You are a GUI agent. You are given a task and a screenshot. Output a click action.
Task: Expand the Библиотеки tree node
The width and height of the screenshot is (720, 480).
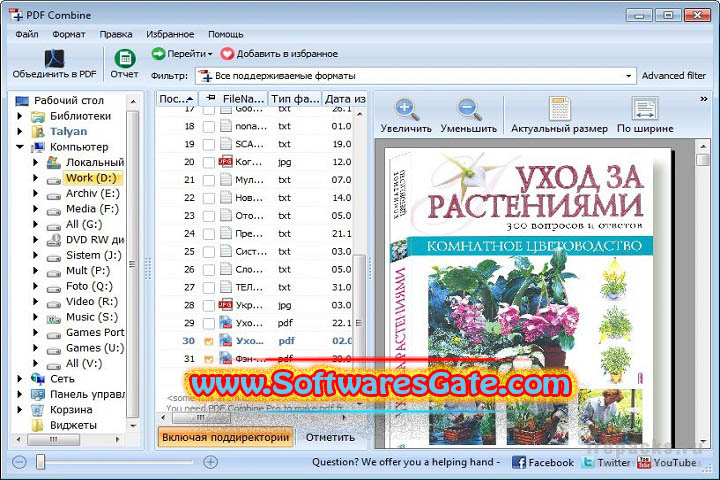19,116
